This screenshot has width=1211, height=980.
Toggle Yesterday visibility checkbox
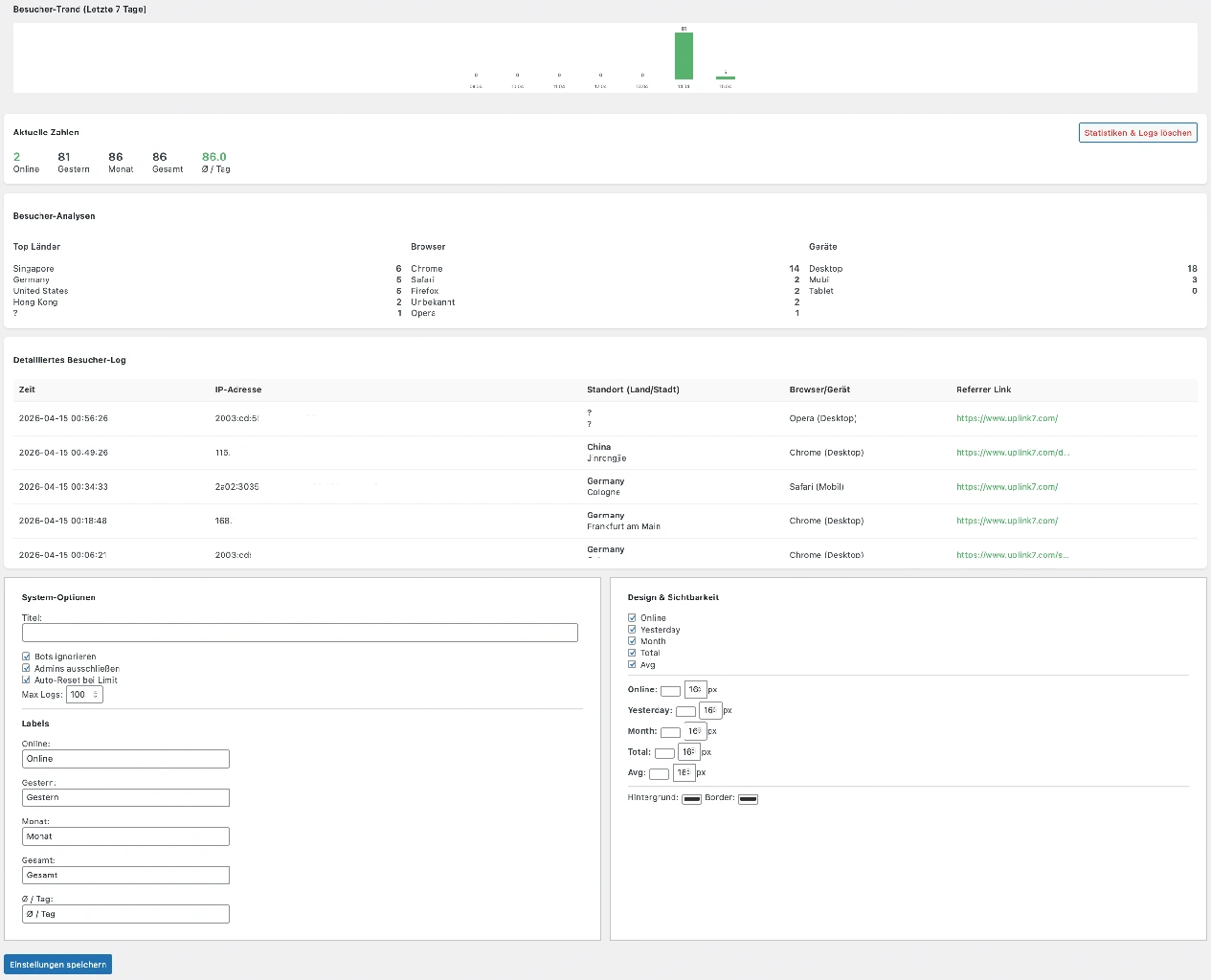[632, 630]
